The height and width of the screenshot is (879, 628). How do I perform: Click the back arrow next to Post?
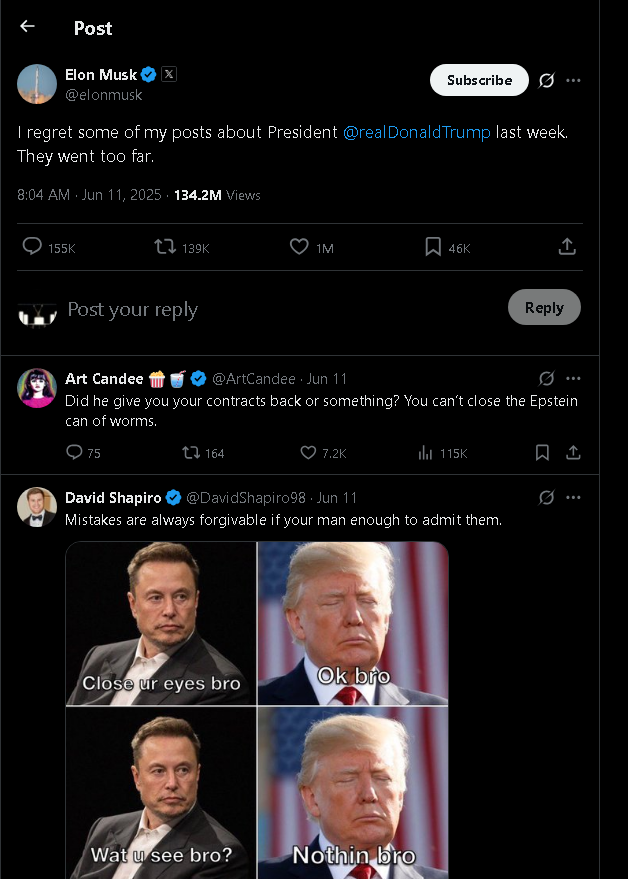(x=27, y=27)
